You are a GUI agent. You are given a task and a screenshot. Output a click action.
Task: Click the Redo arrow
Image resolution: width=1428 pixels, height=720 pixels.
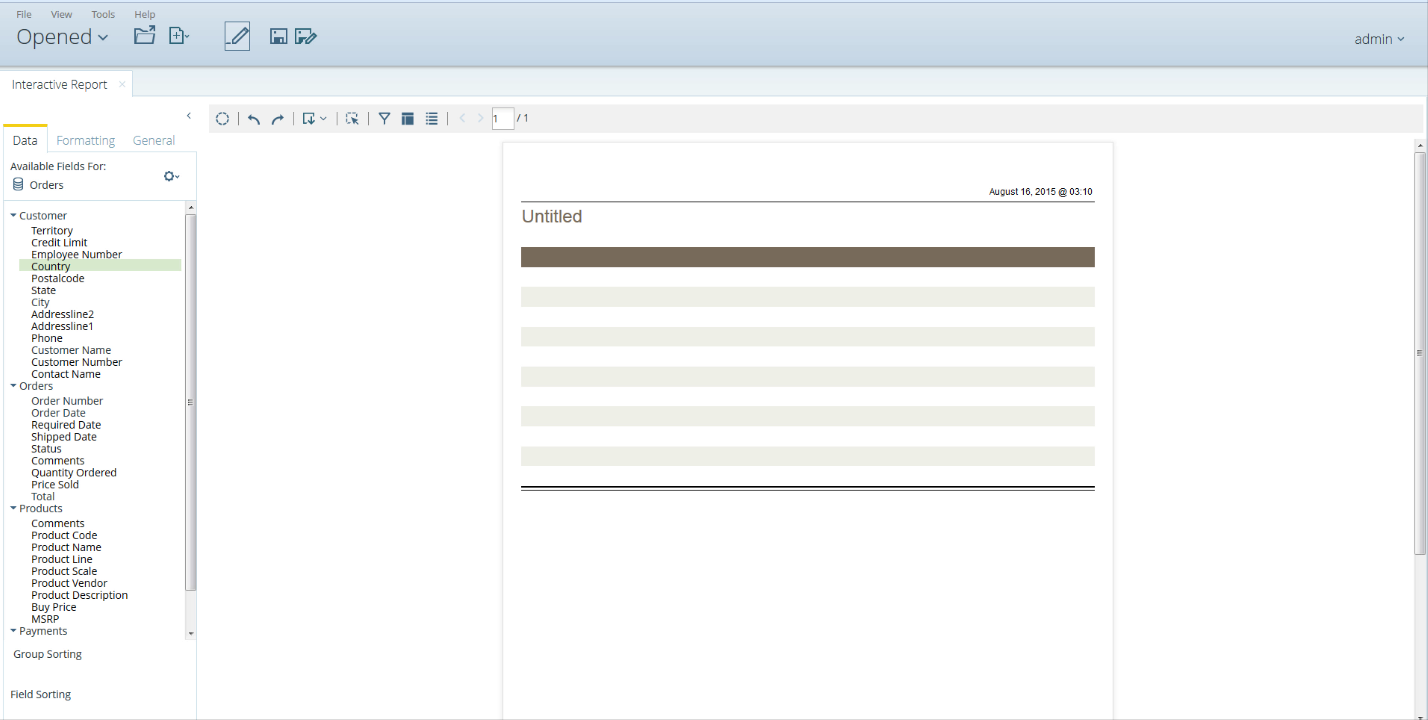pos(278,119)
